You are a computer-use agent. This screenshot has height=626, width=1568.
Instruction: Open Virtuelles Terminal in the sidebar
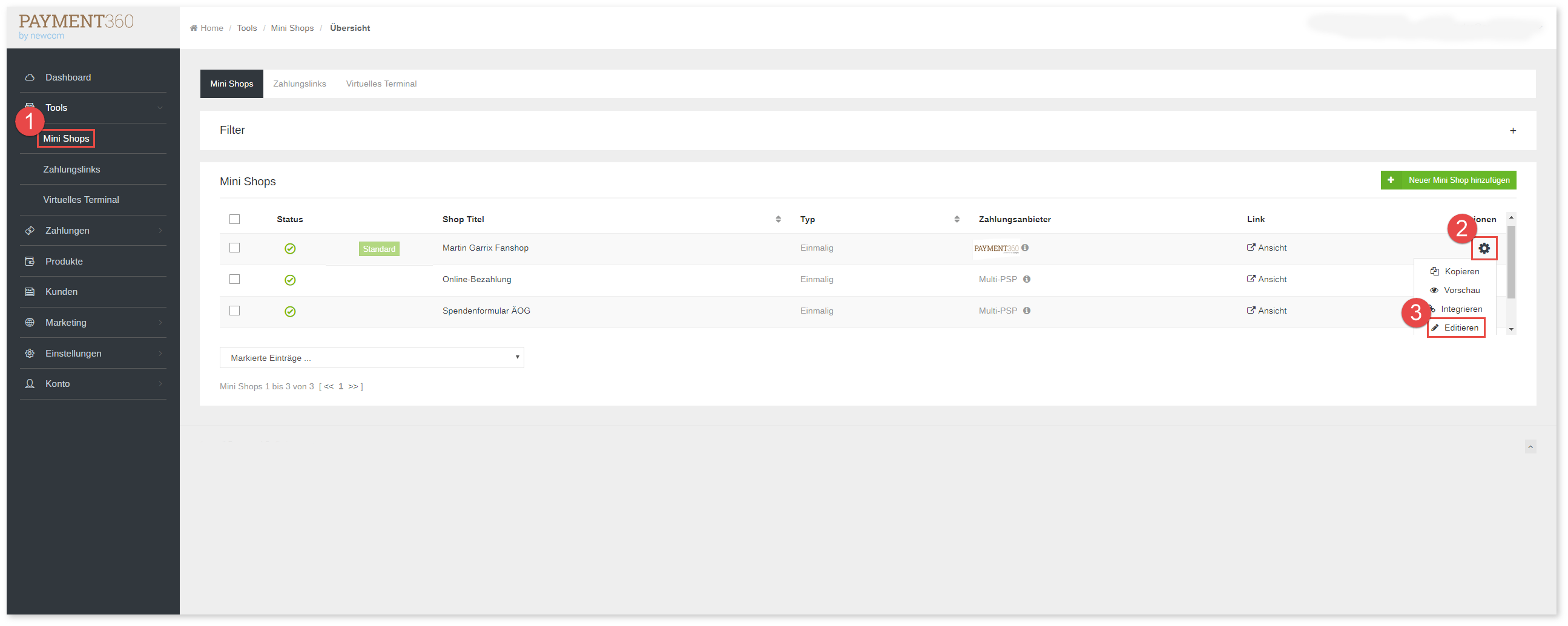coord(81,200)
